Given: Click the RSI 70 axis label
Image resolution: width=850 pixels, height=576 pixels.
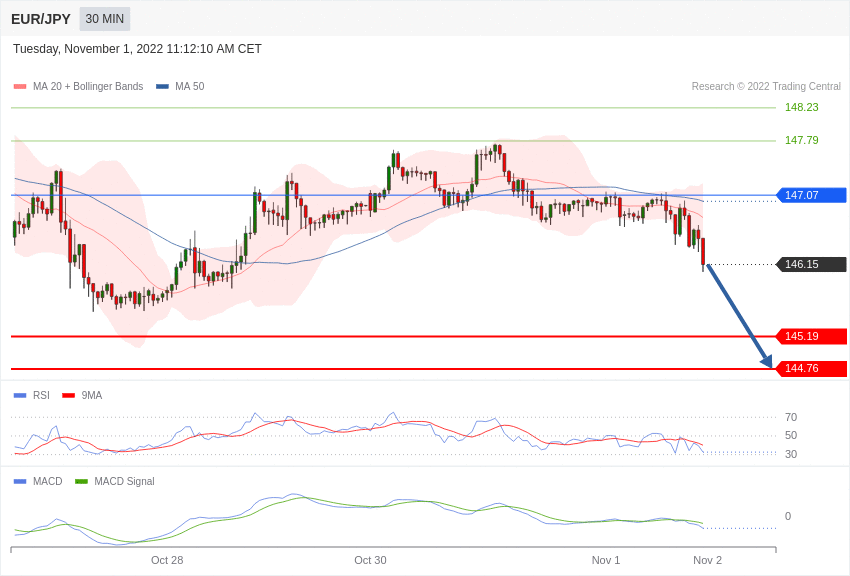Looking at the screenshot, I should tap(791, 417).
